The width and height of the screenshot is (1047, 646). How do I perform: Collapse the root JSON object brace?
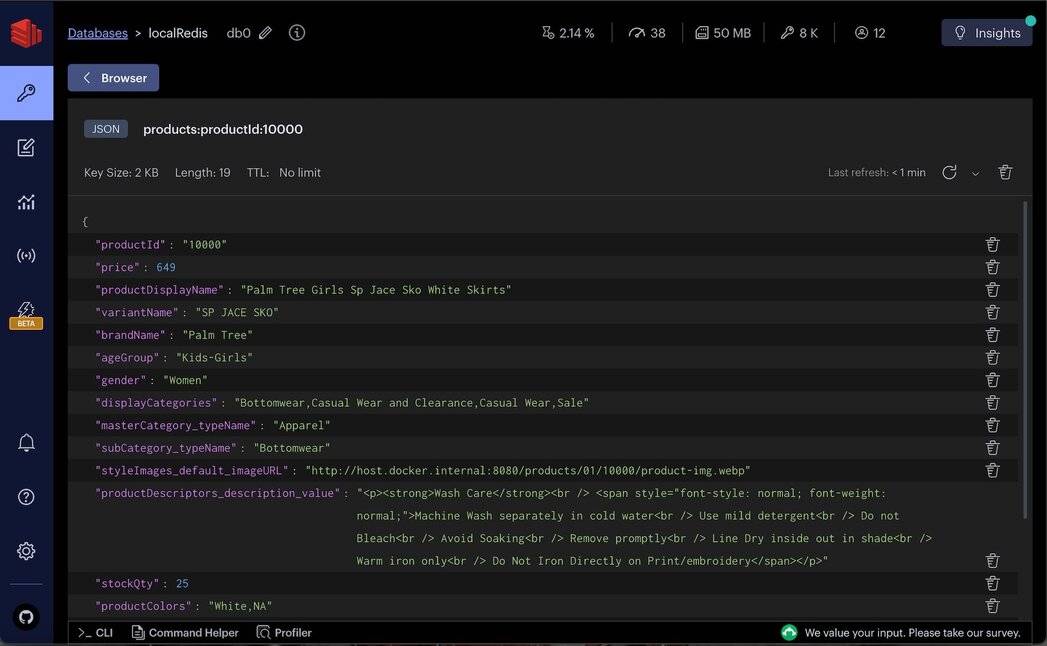pos(84,221)
